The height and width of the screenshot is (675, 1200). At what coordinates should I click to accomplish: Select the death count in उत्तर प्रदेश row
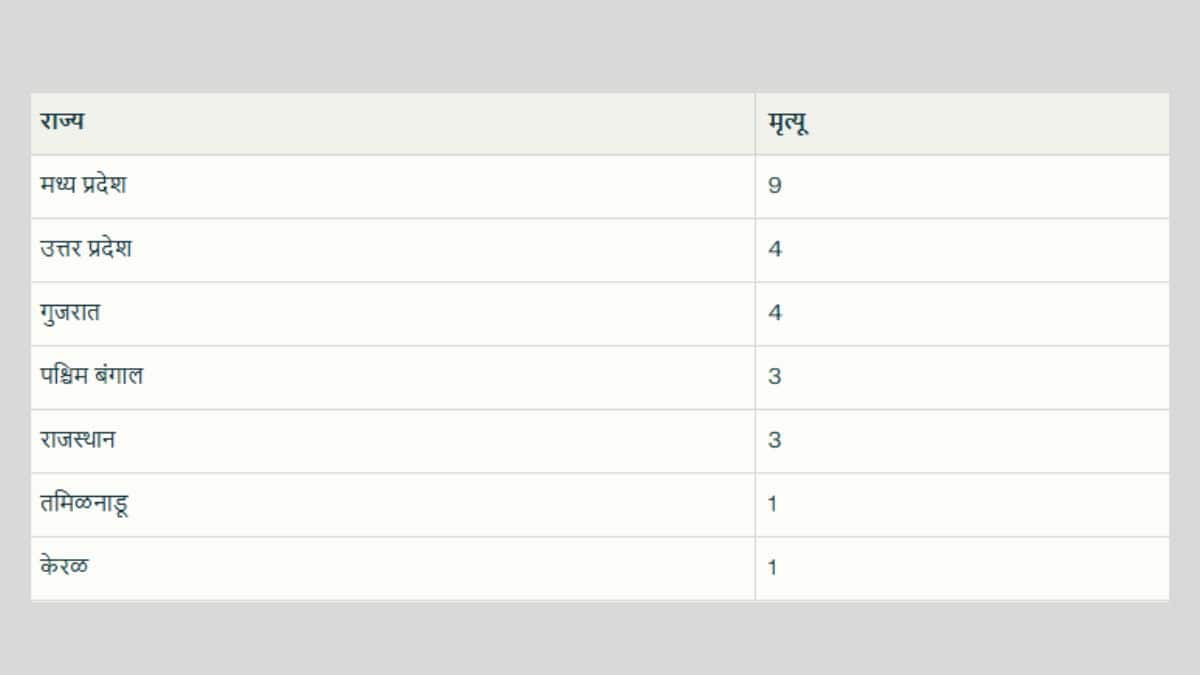pos(775,249)
